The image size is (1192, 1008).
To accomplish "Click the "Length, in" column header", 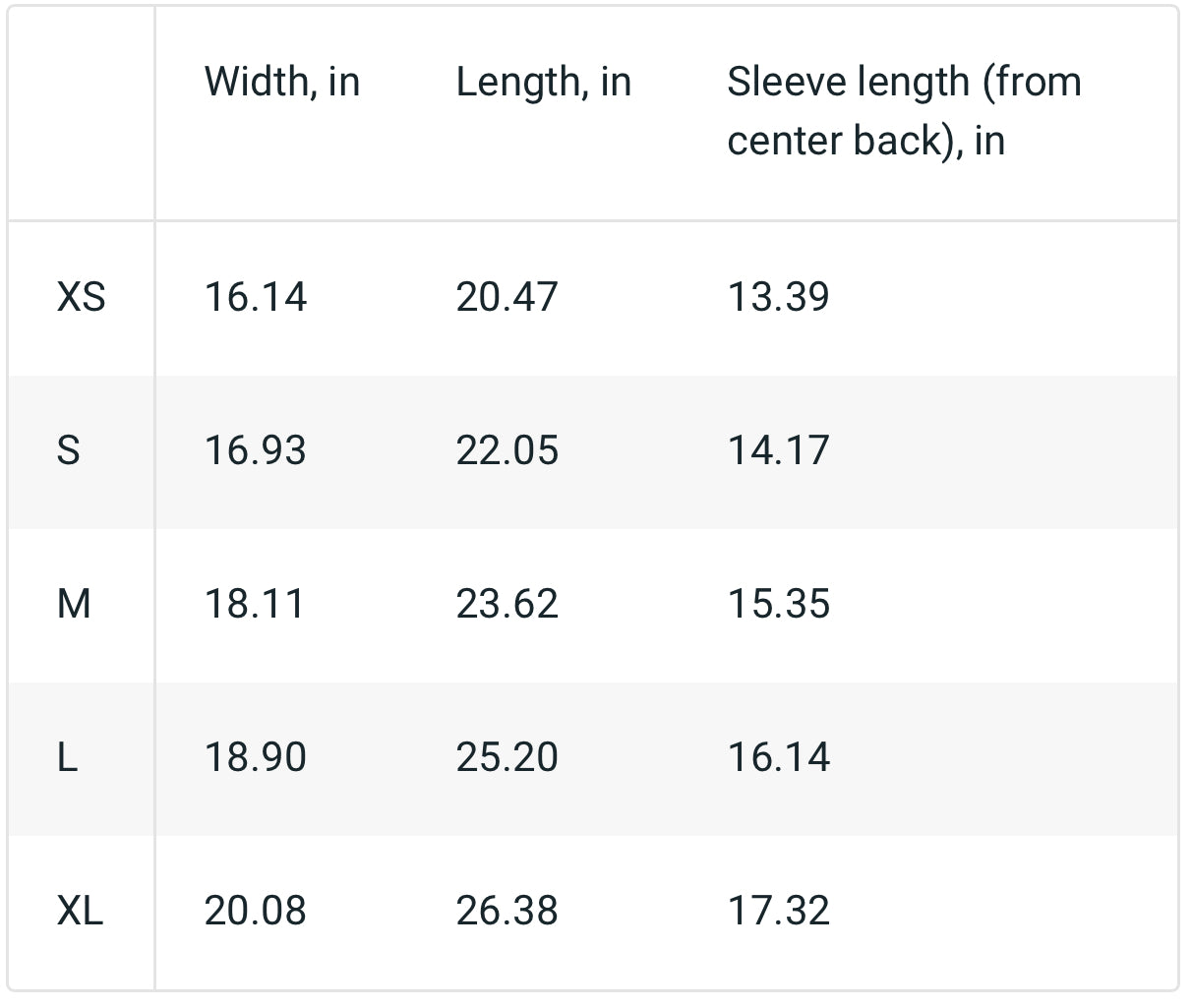I will pos(543,82).
